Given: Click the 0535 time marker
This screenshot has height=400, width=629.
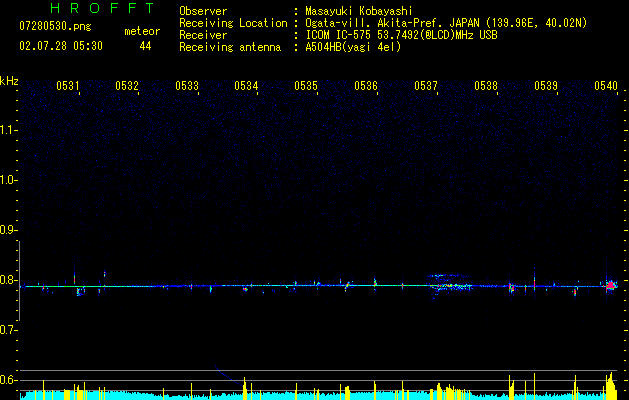Looking at the screenshot, I should tap(306, 85).
